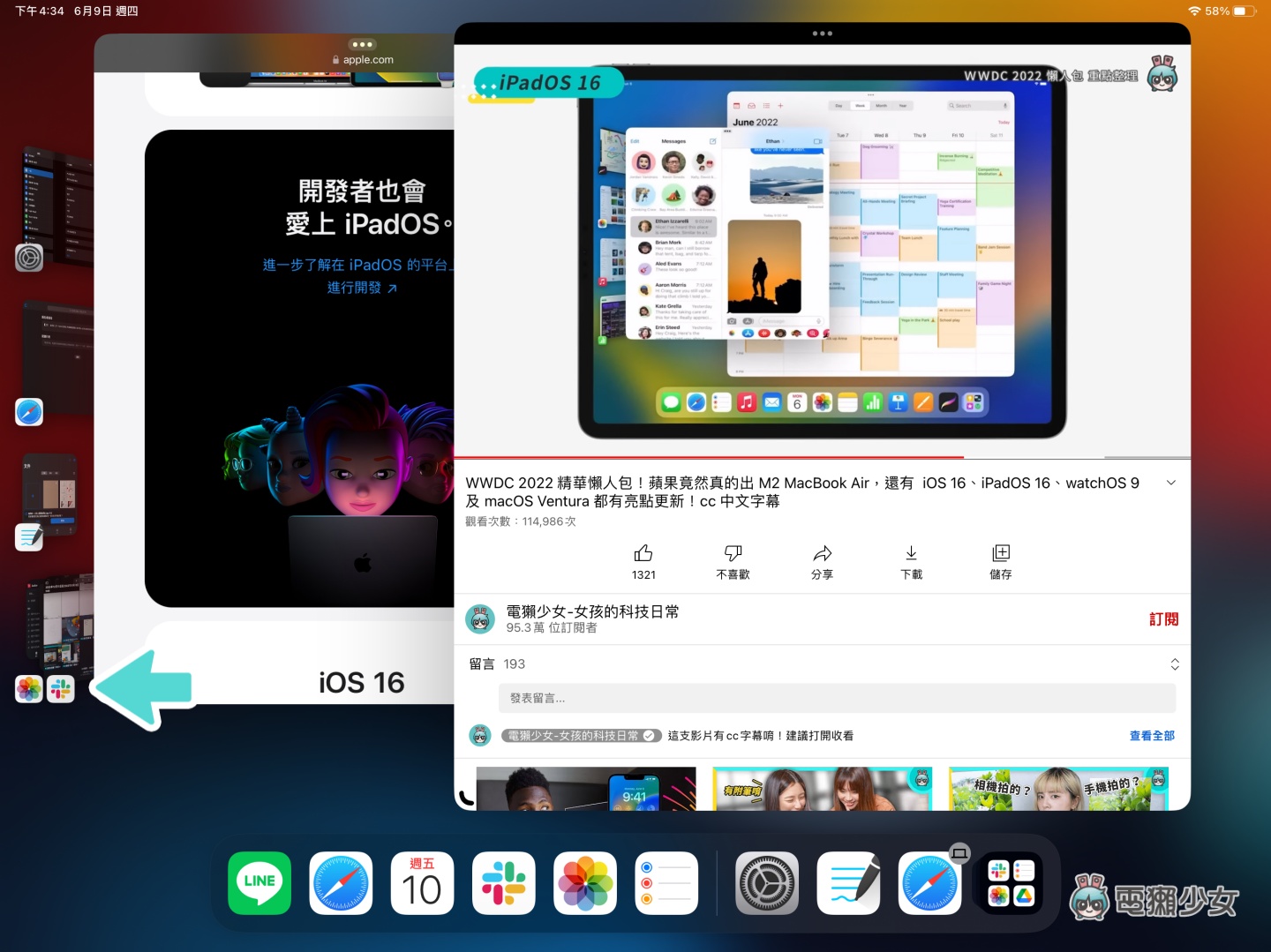Open the Calendar app showing 10
Screen dimensions: 1271x952
422,883
